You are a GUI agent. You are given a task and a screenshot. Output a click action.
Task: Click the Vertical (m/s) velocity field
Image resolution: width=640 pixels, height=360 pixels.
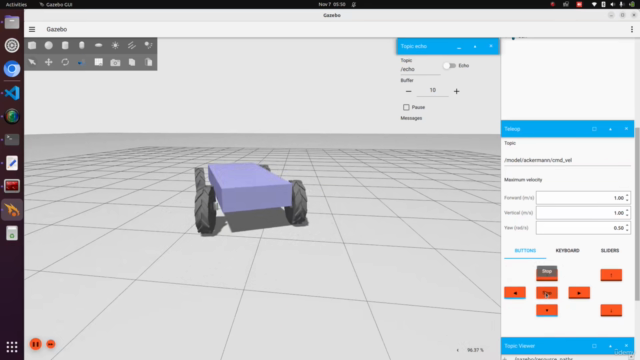583,213
